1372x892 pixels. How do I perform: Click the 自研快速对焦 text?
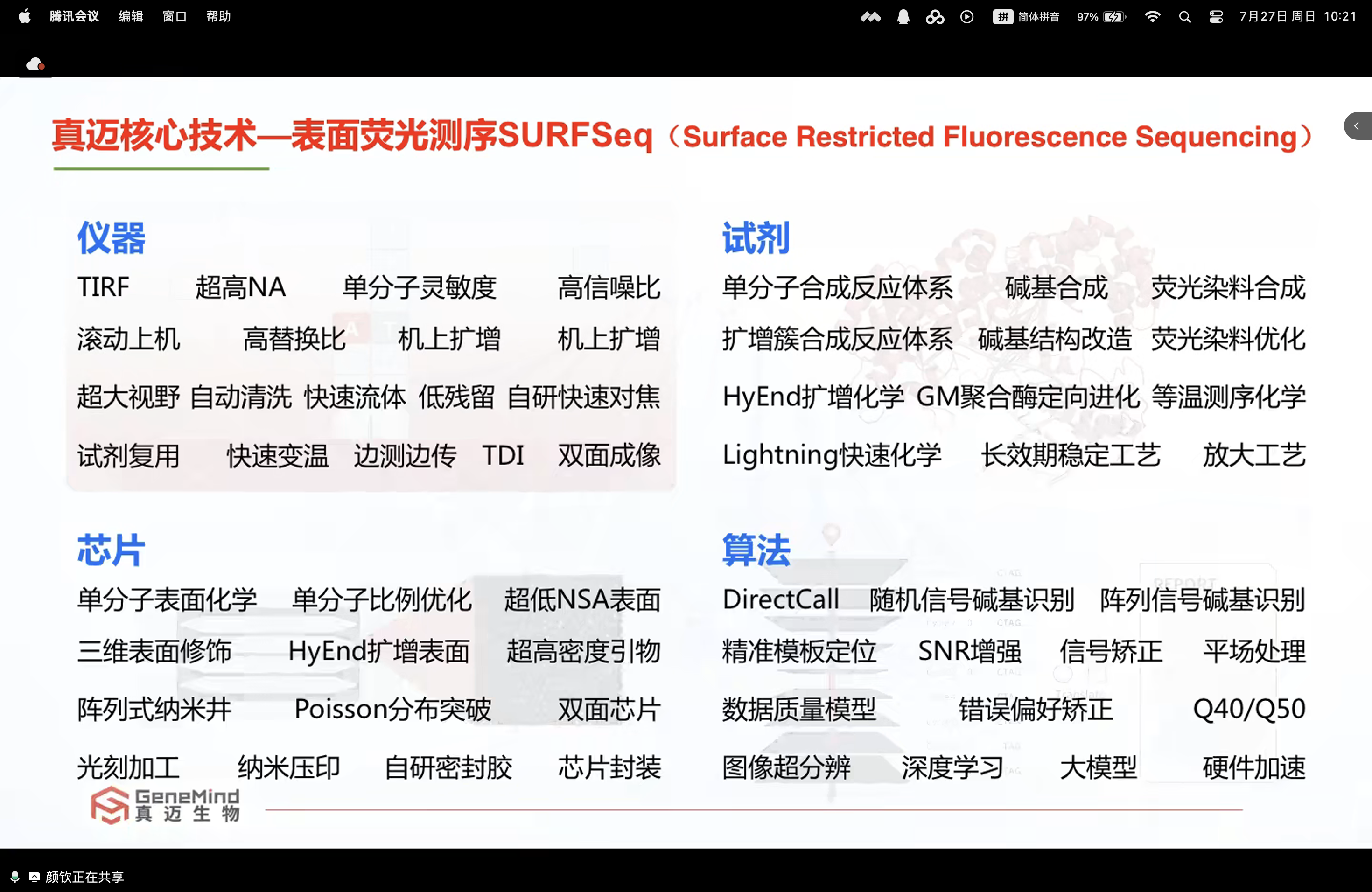(x=584, y=397)
